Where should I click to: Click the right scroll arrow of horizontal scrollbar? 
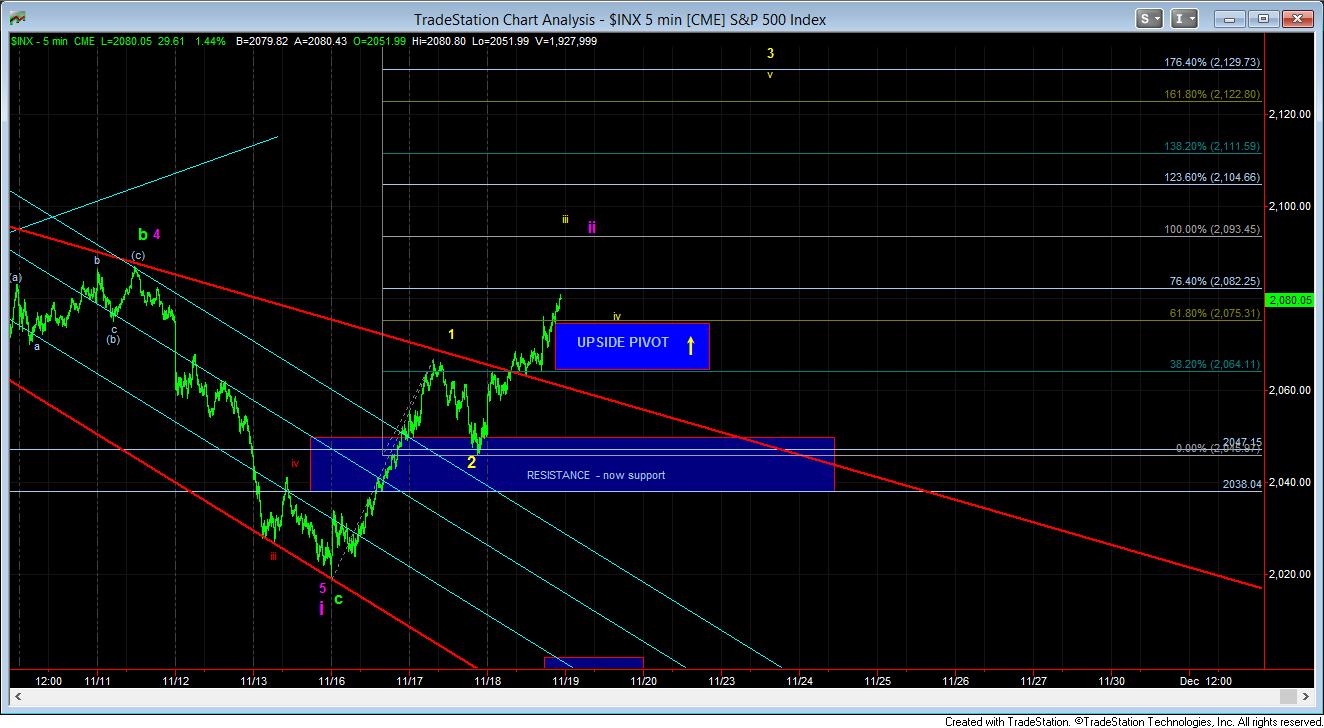coord(1305,697)
